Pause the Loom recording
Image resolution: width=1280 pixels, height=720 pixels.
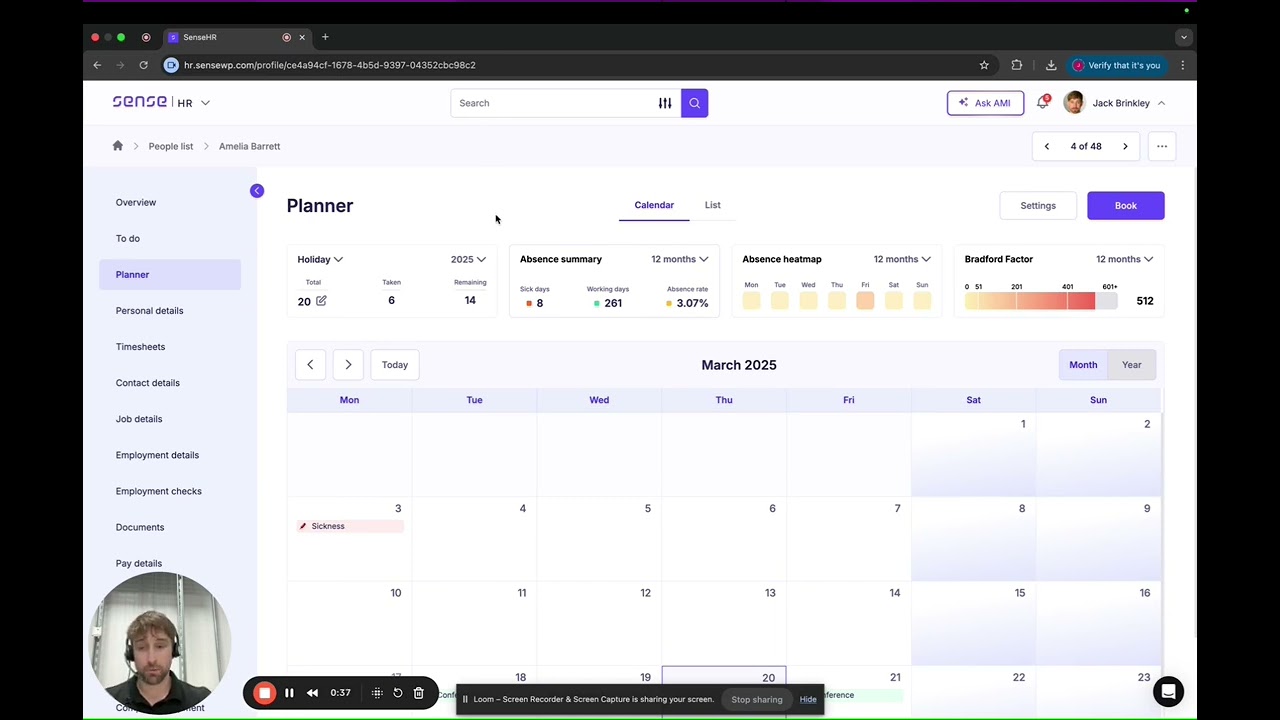point(289,693)
